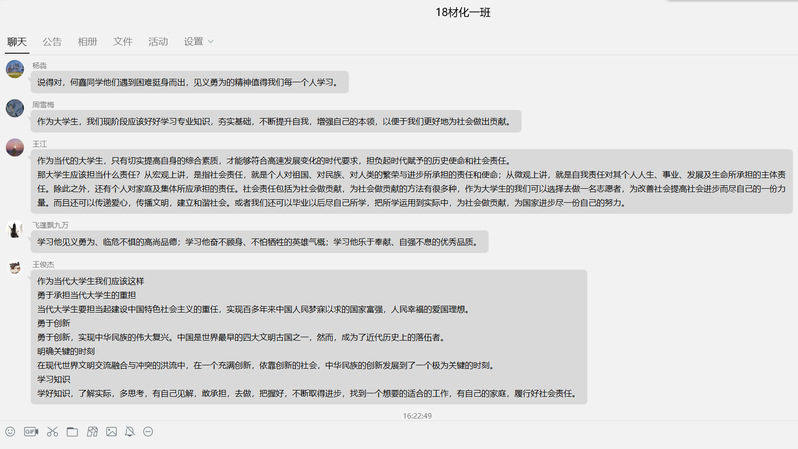Select the 活动 tab
This screenshot has height=449, width=798.
158,42
